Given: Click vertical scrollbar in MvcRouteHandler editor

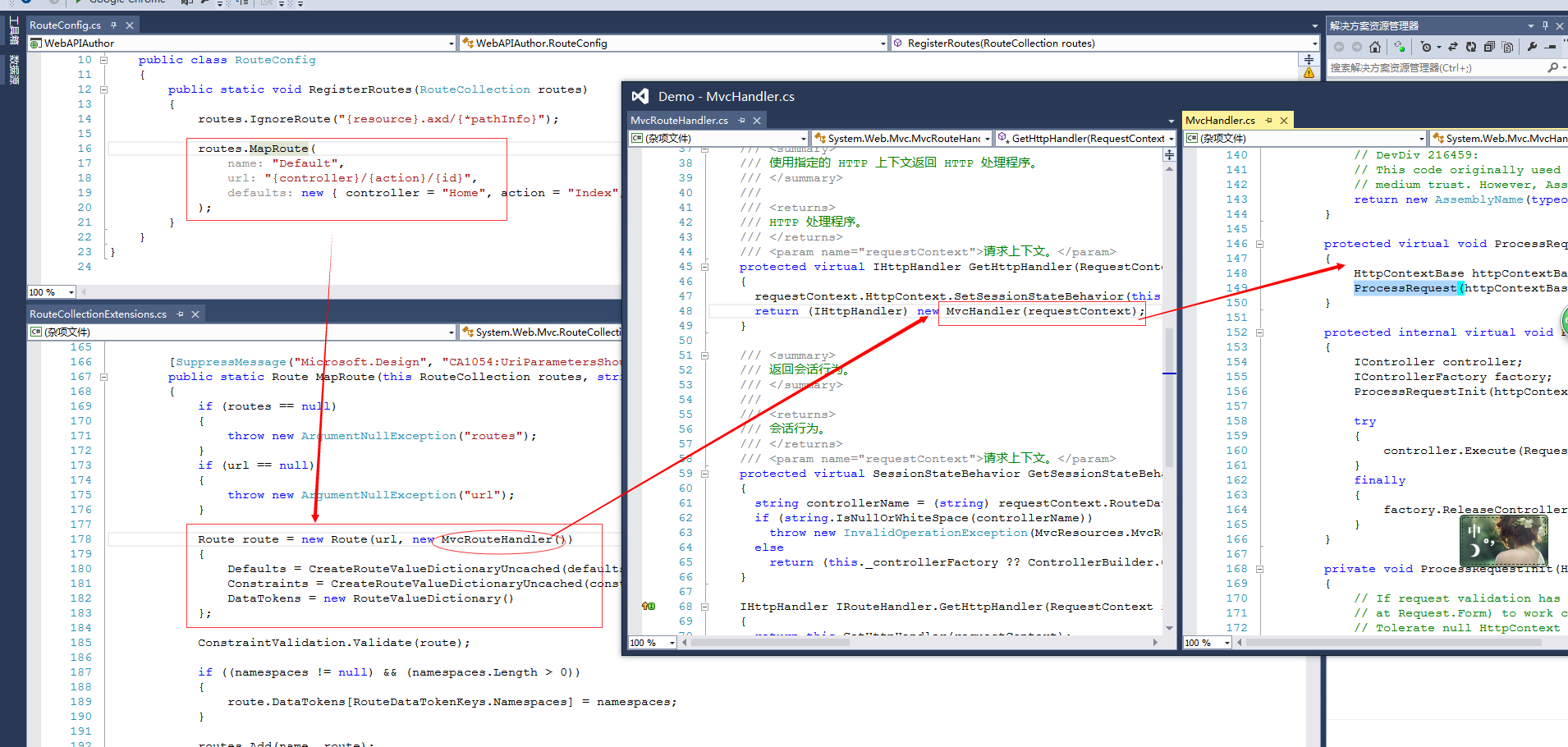Looking at the screenshot, I should coord(1169,397).
